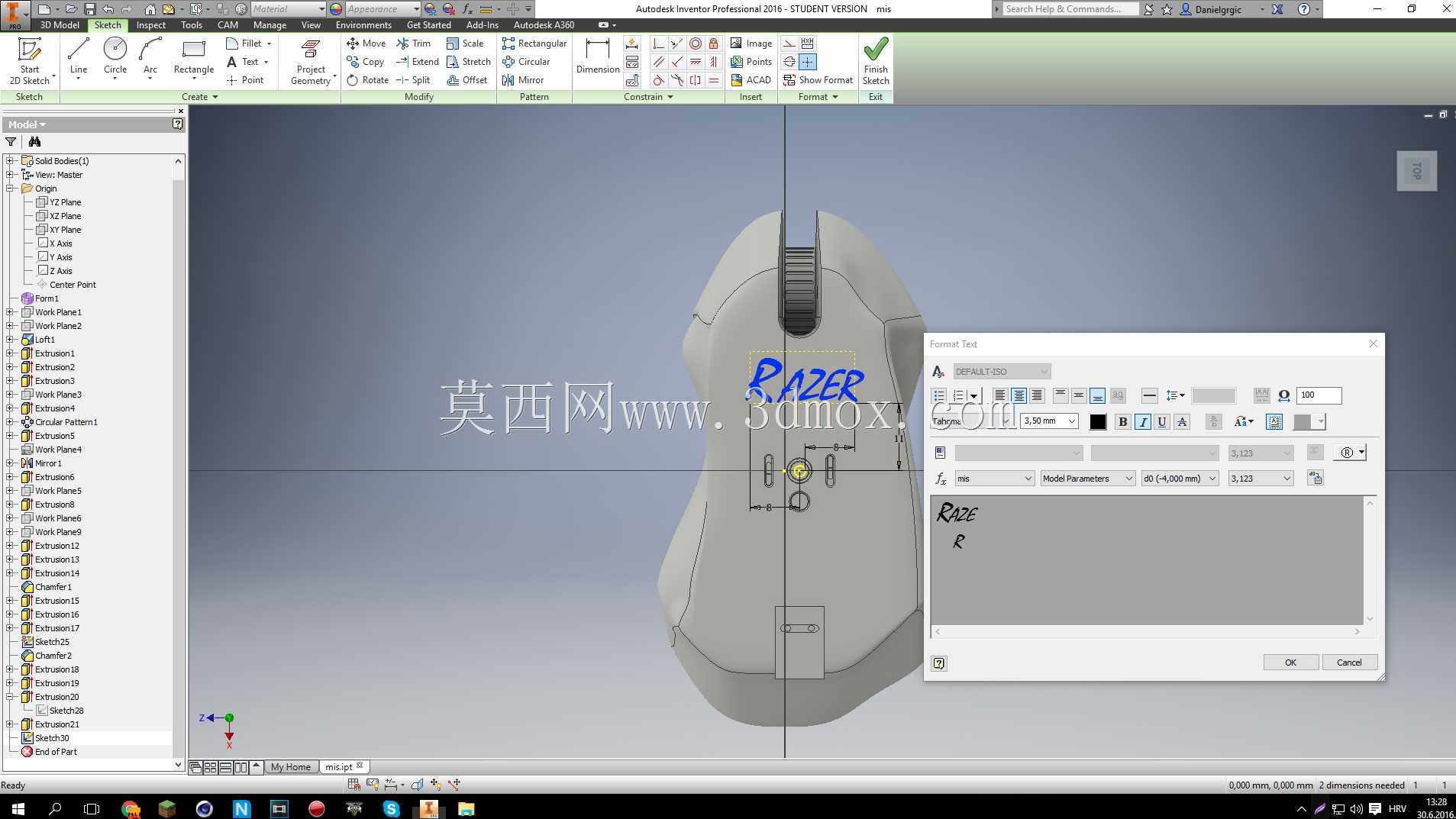Set center text justification
This screenshot has height=819, width=1456.
[1019, 395]
